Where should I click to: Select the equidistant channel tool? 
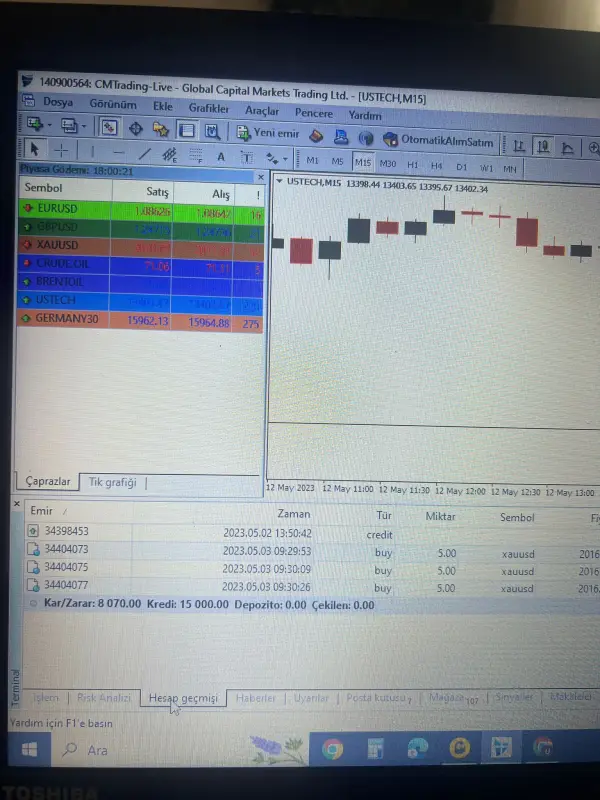coord(170,155)
